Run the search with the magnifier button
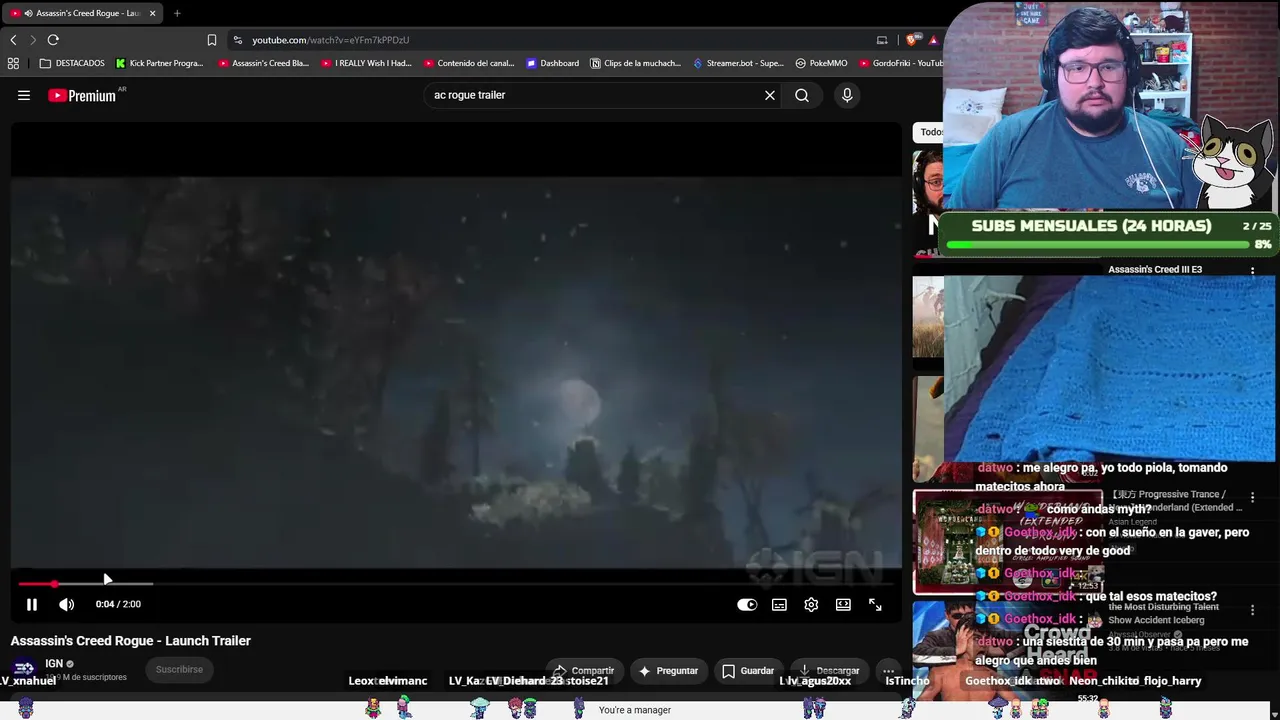Image resolution: width=1280 pixels, height=720 pixels. pos(802,95)
